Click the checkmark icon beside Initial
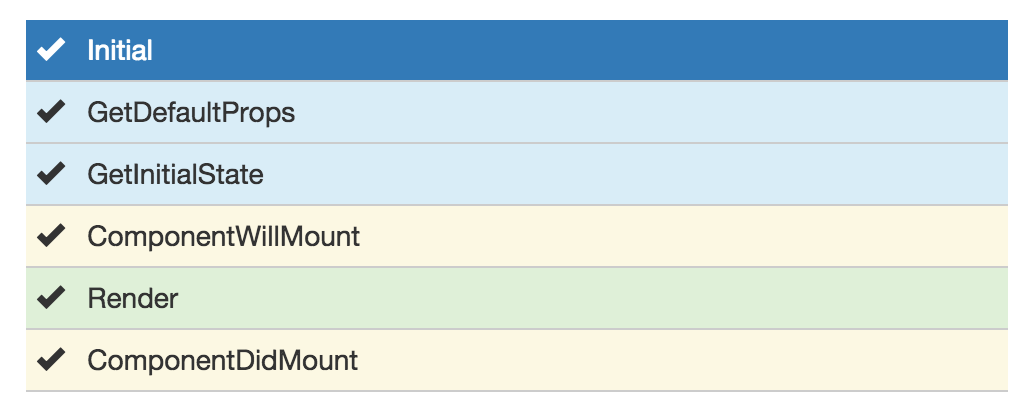The width and height of the screenshot is (1032, 408). coord(51,50)
